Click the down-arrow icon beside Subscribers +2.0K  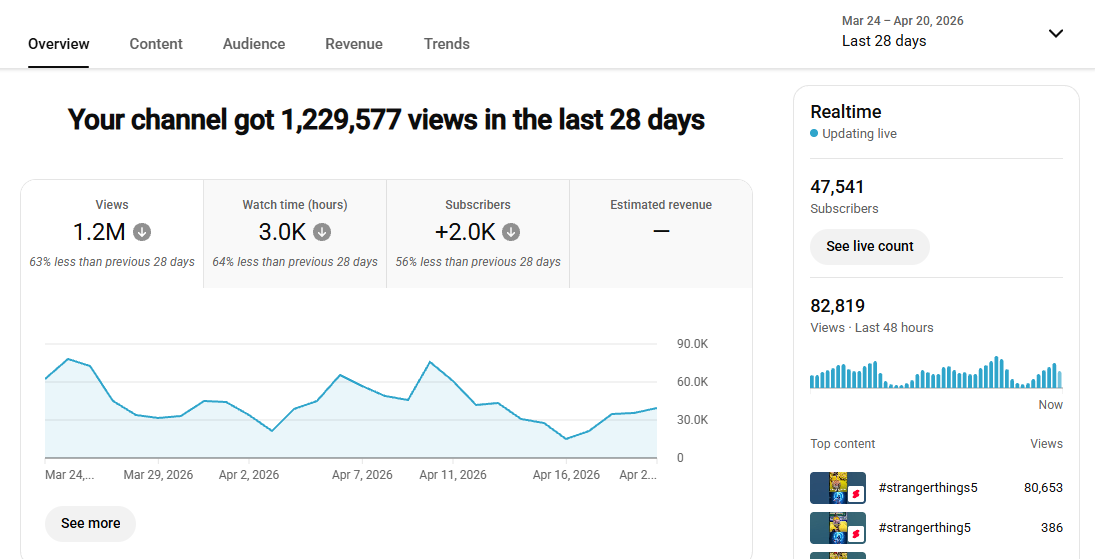coord(511,232)
